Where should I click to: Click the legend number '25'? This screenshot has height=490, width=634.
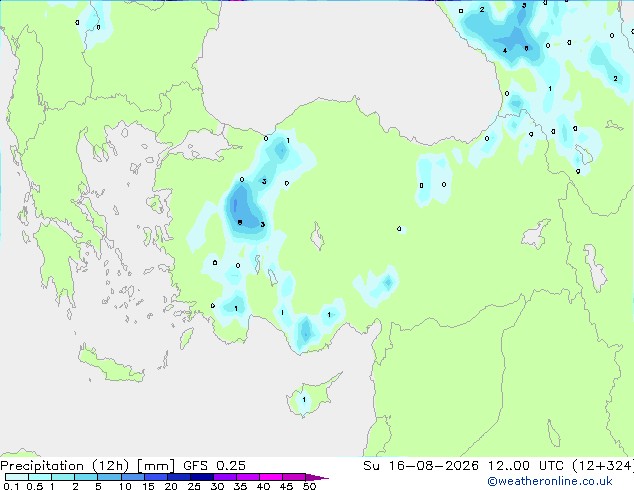(194, 486)
